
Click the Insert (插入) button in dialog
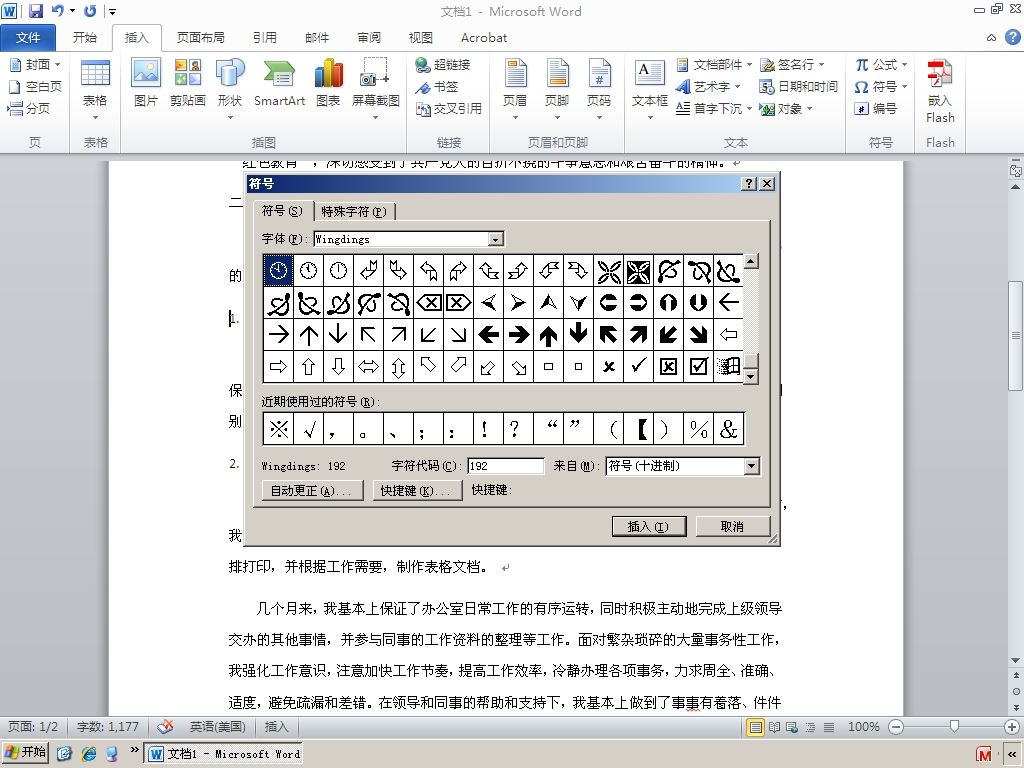[x=648, y=526]
